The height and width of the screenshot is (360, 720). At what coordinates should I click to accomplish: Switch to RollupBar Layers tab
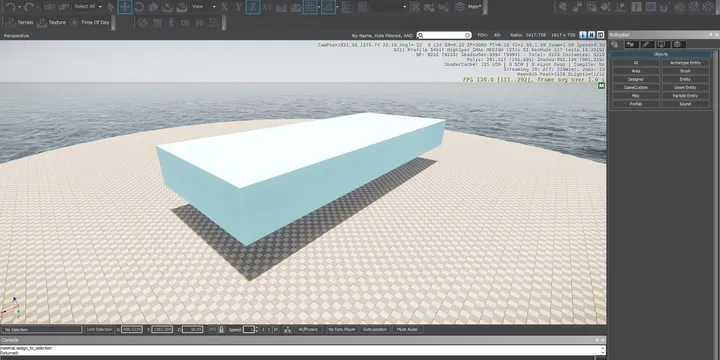(679, 45)
